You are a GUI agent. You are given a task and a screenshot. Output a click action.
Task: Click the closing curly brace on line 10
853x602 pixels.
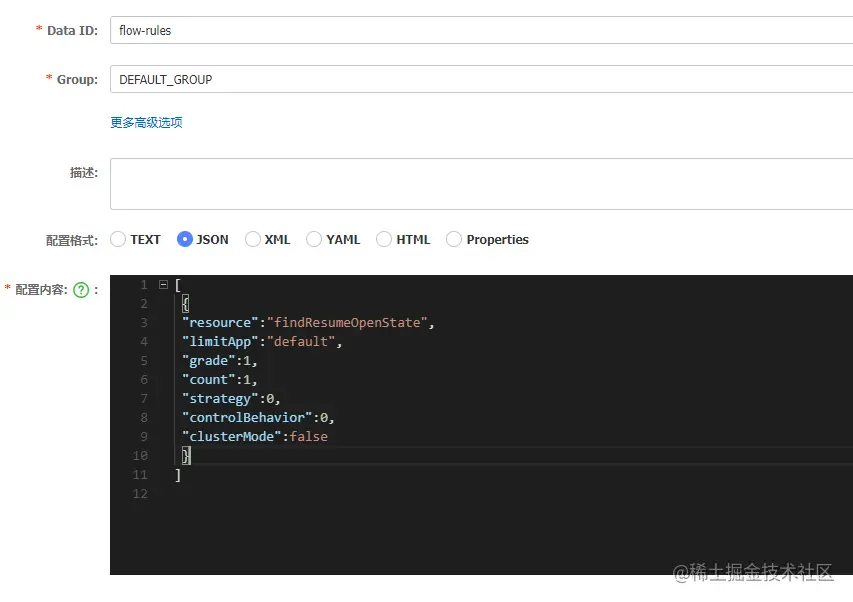186,456
